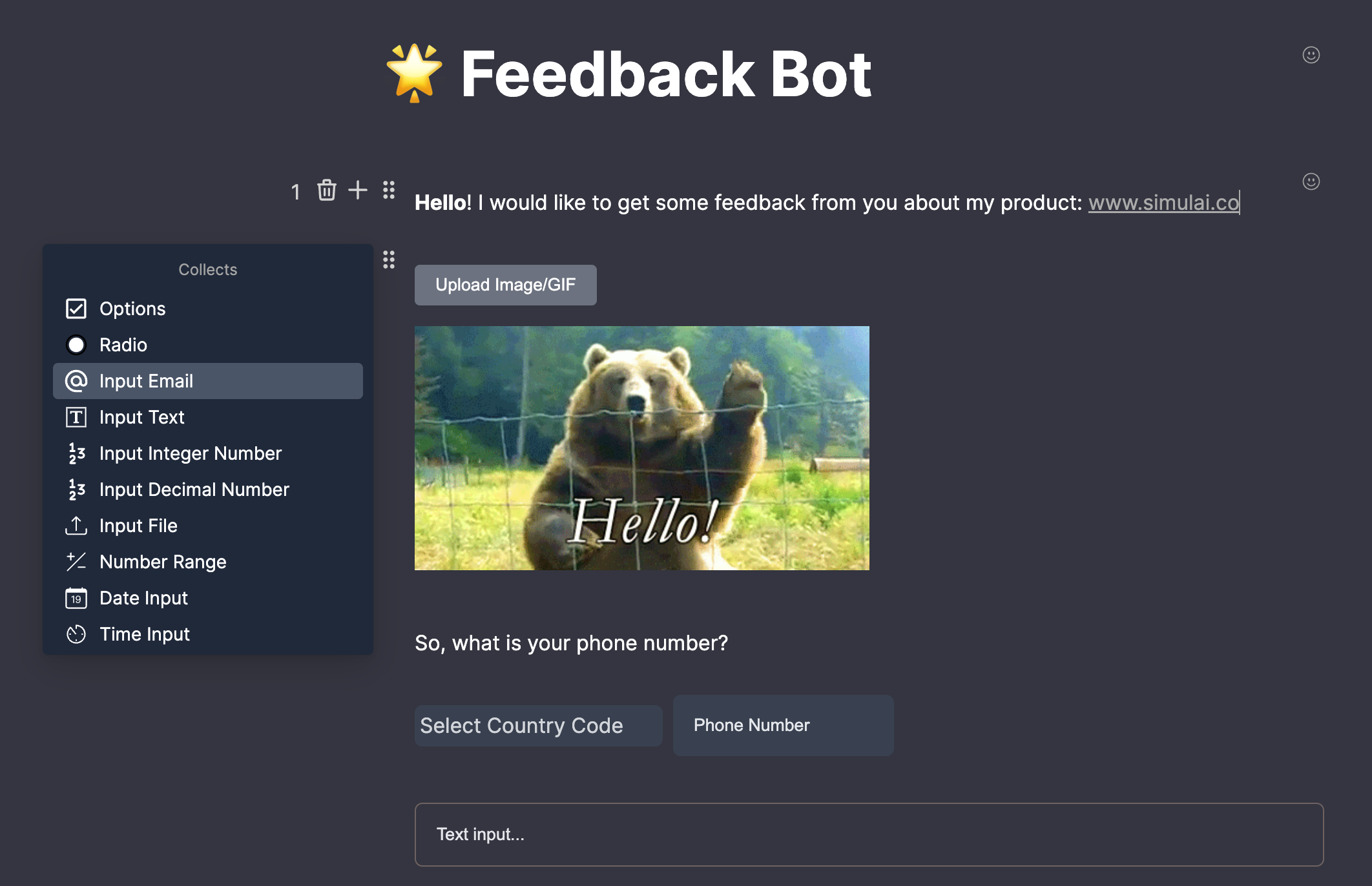Click the Input Decimal Number icon
Screen dimensions: 1372x886
(76, 489)
